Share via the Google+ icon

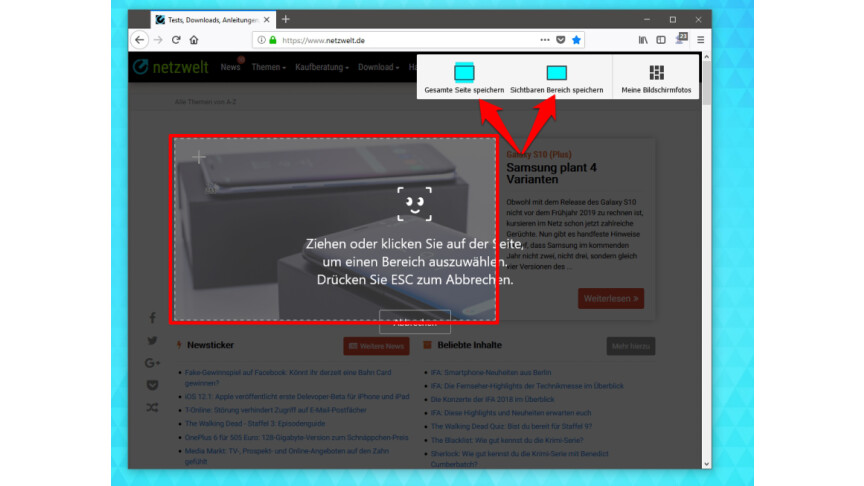153,363
